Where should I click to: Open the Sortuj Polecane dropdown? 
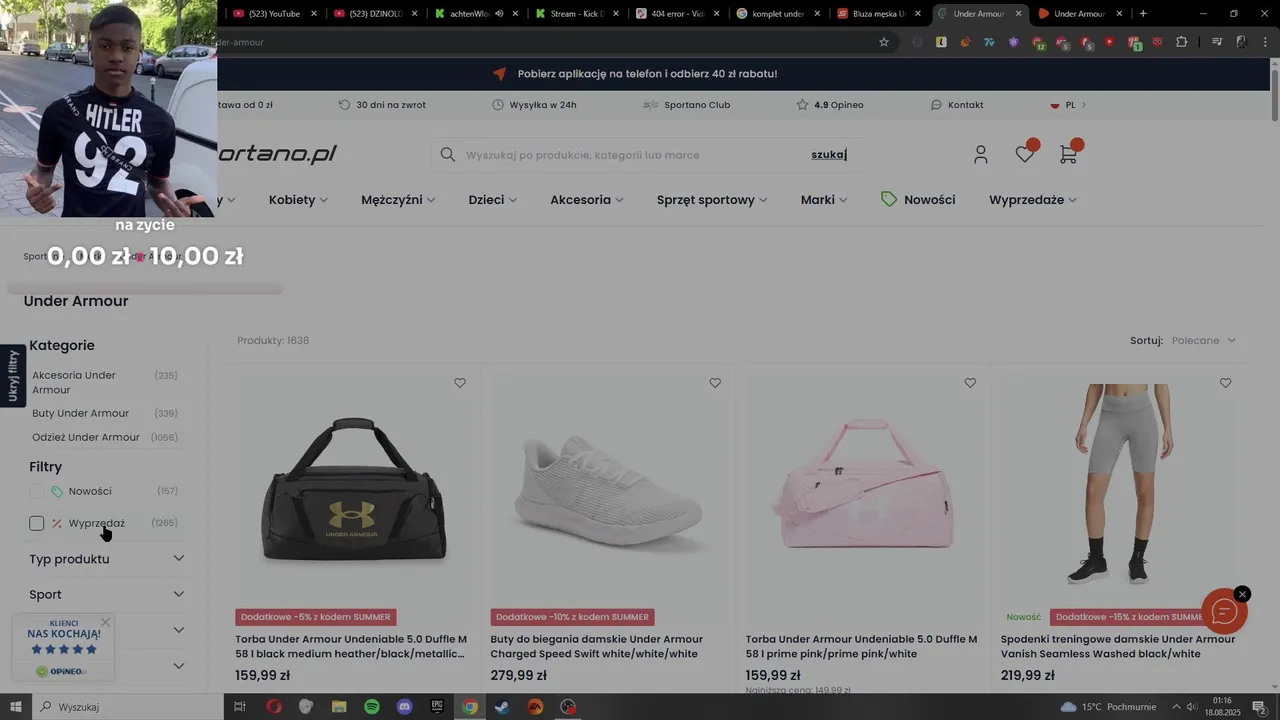click(x=1204, y=340)
